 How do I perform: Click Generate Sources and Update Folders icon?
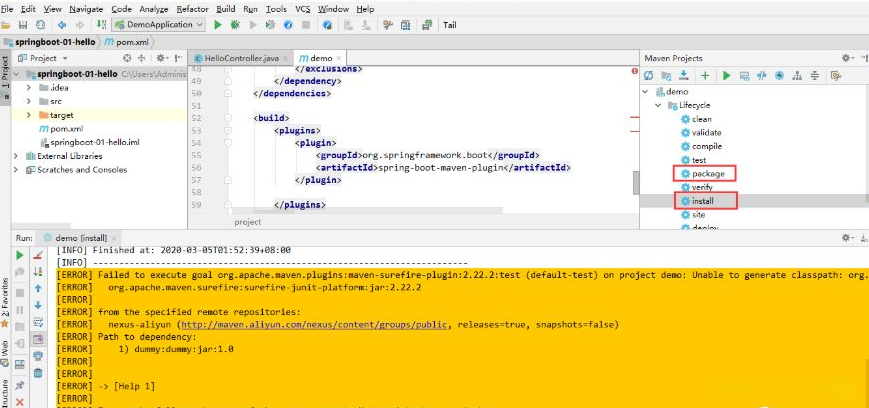[x=667, y=76]
